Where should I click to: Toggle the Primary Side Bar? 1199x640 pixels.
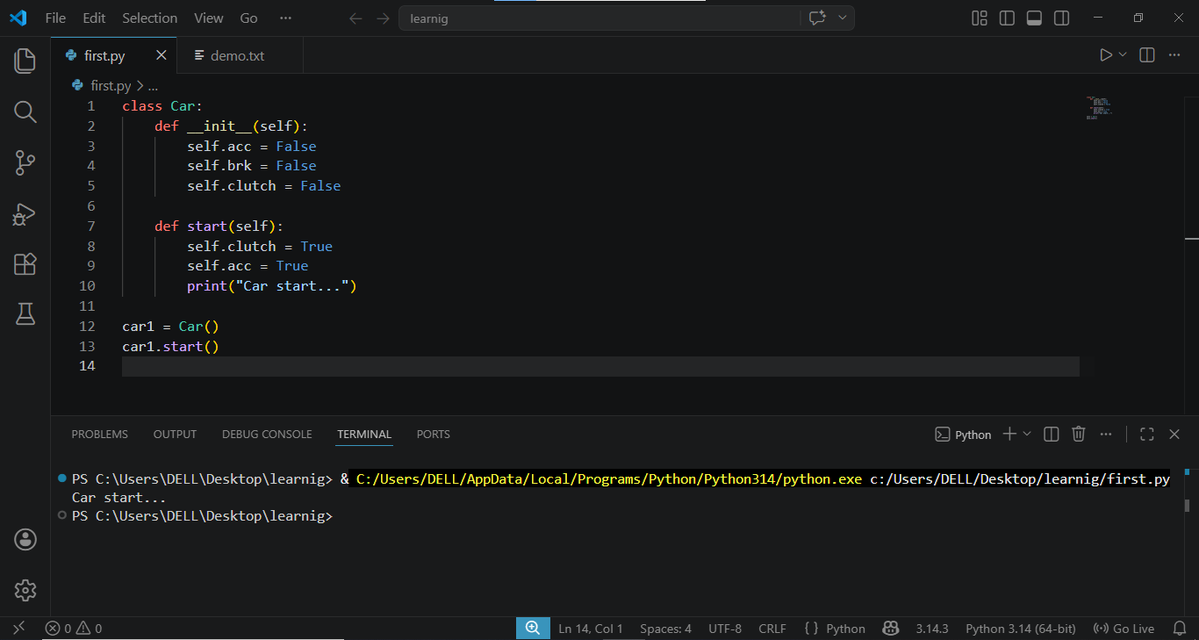[1006, 17]
